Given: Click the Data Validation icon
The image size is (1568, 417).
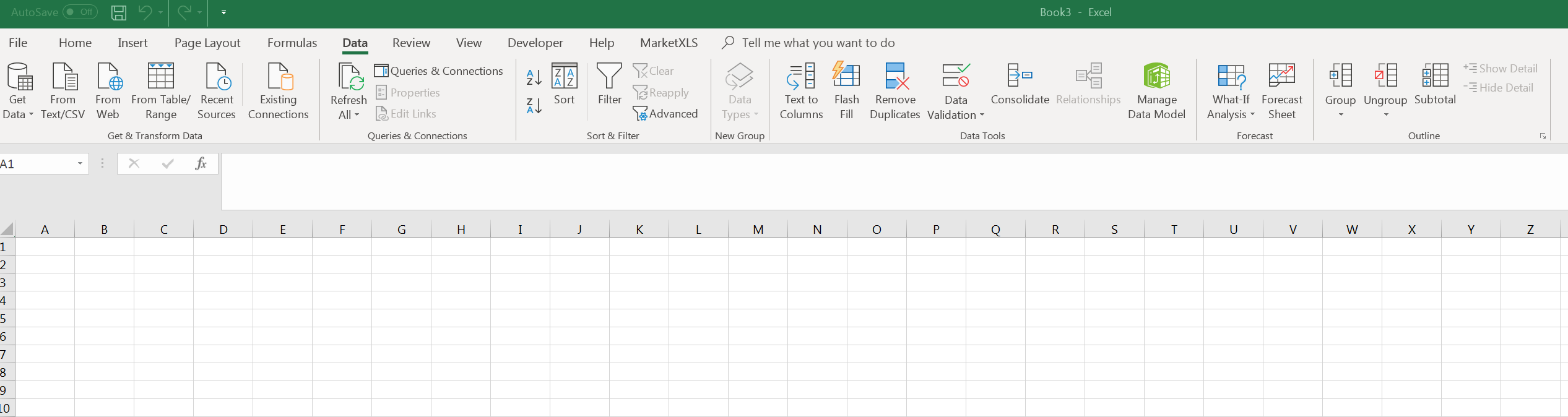Looking at the screenshot, I should coord(956,76).
